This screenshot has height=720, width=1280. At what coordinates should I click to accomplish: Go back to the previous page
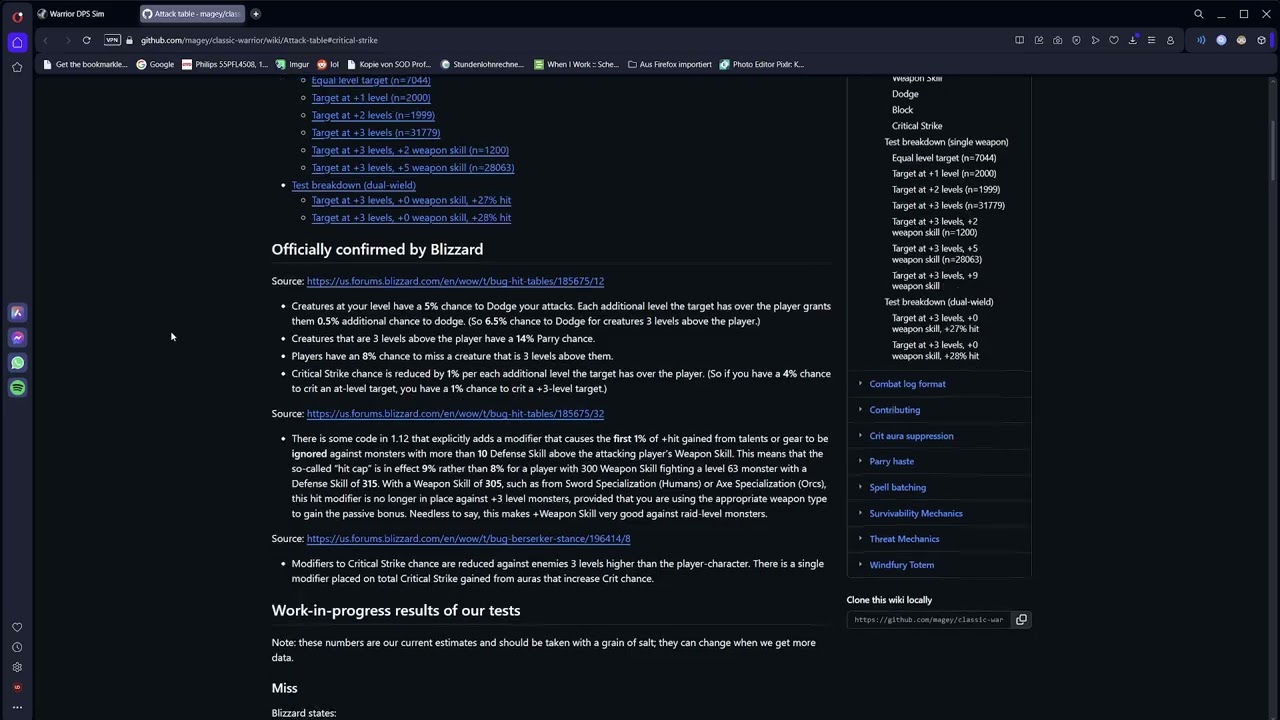45,40
